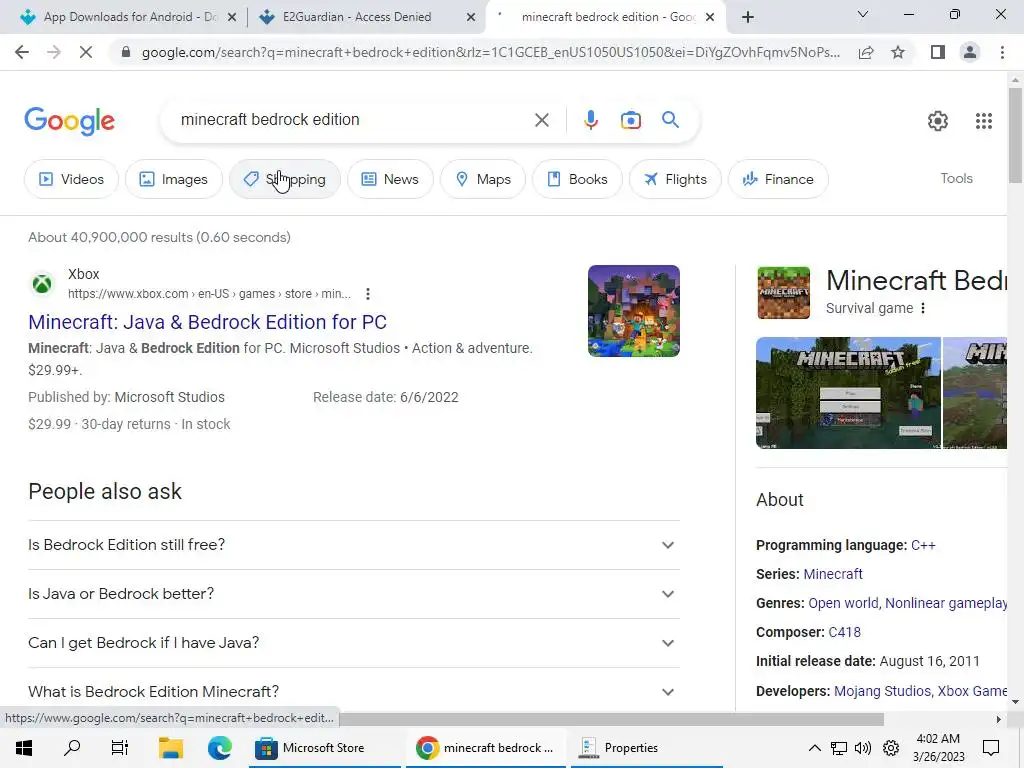
Task: Submit search with magnifier icon
Action: tap(670, 120)
